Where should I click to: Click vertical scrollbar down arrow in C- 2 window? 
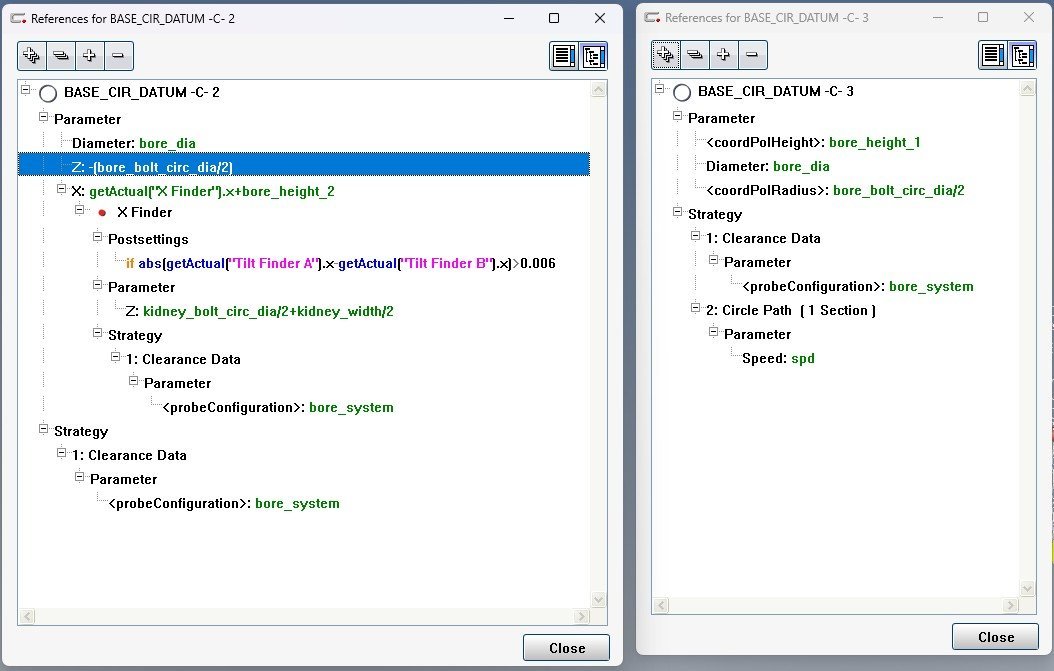point(598,600)
